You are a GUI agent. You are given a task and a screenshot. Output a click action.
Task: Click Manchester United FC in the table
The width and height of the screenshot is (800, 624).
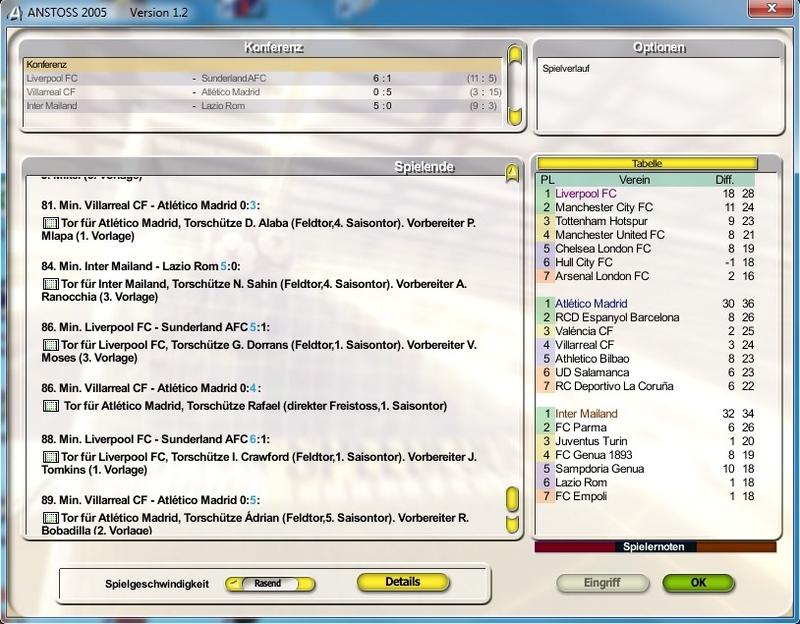tap(610, 235)
